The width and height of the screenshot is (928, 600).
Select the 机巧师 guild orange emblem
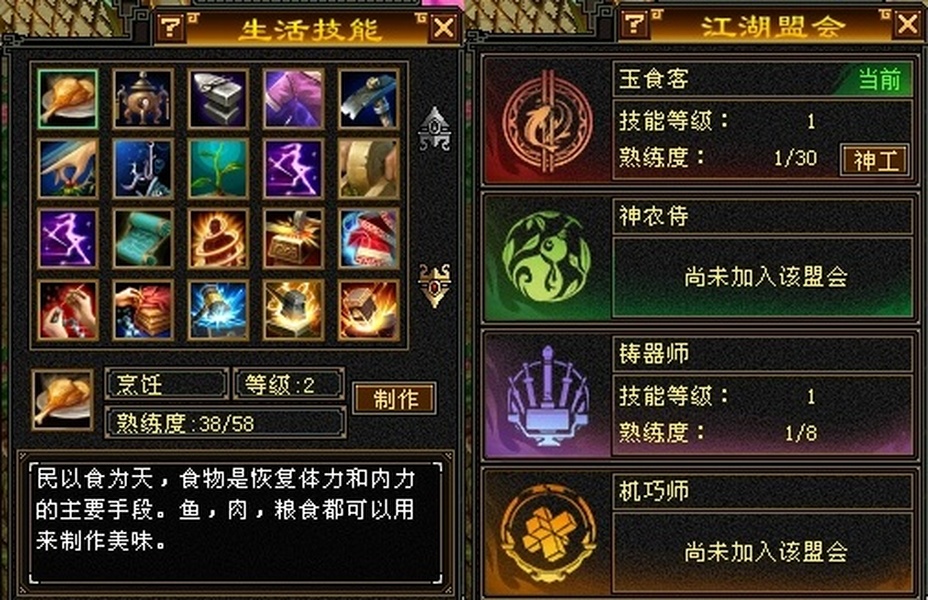tap(547, 533)
